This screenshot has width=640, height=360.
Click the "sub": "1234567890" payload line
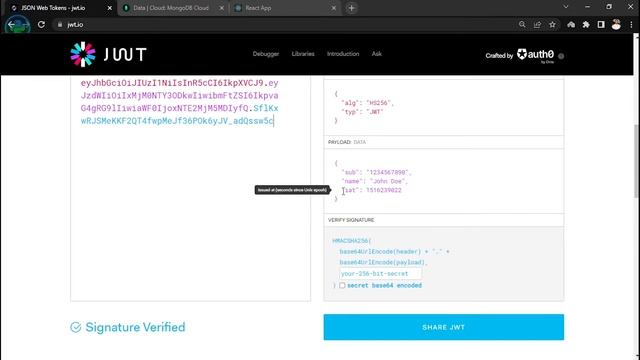point(376,172)
